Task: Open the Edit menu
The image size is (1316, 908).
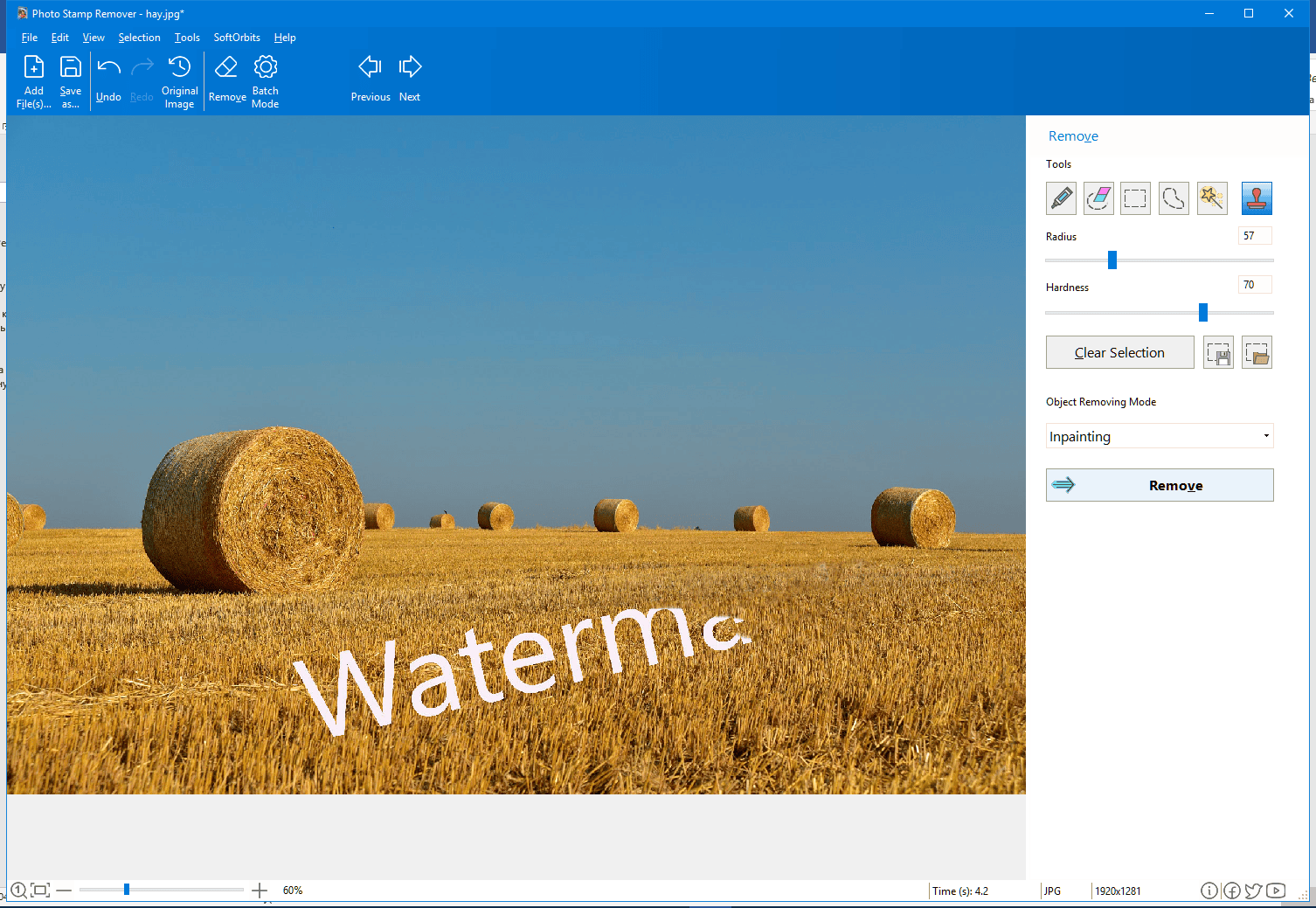Action: [x=60, y=38]
